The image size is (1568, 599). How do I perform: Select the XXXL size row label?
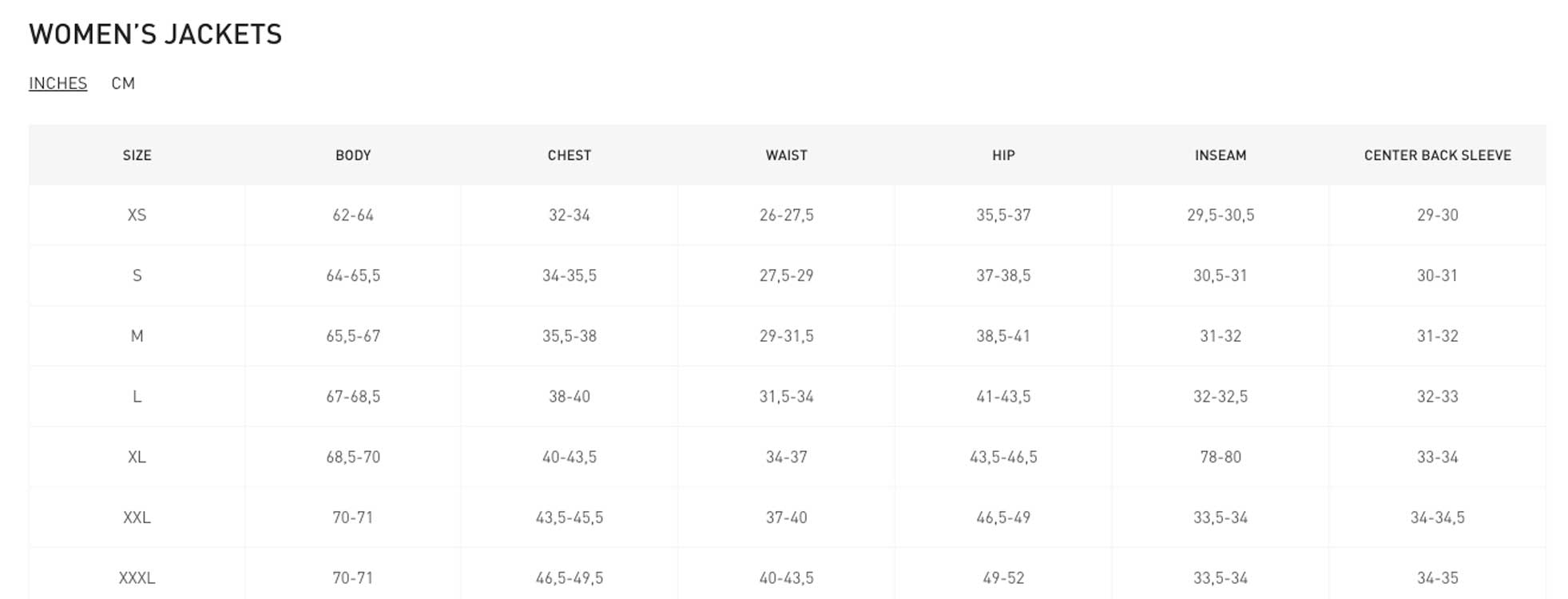click(x=137, y=577)
